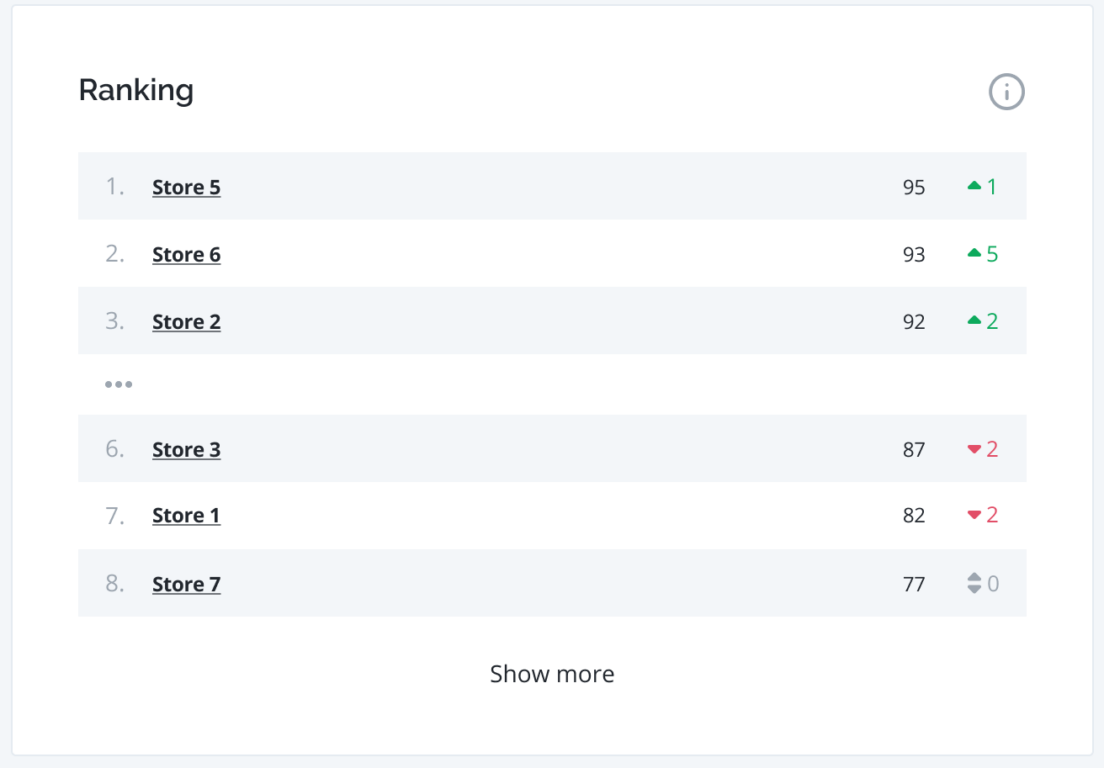
Task: Open the Store 1 link
Action: click(187, 516)
